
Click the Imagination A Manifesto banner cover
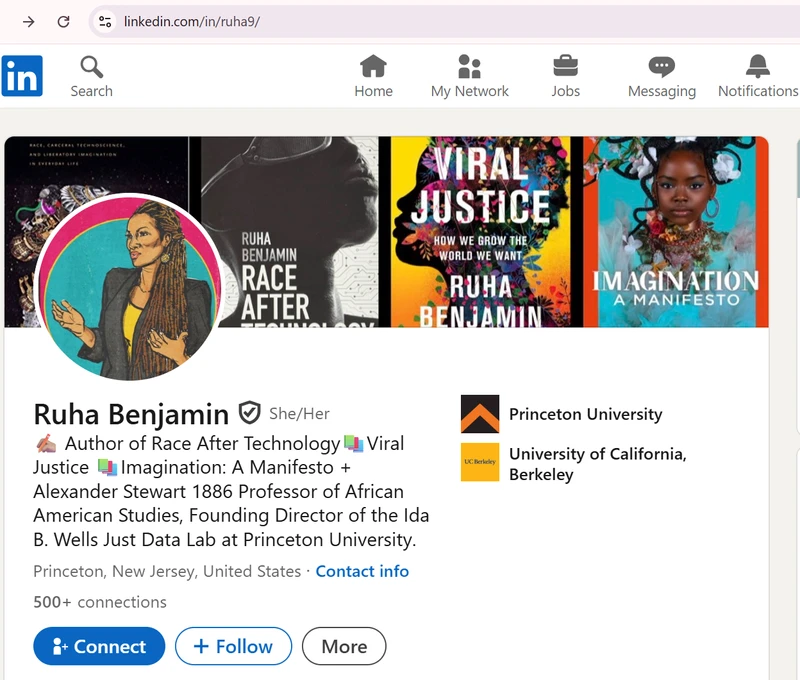pyautogui.click(x=676, y=232)
